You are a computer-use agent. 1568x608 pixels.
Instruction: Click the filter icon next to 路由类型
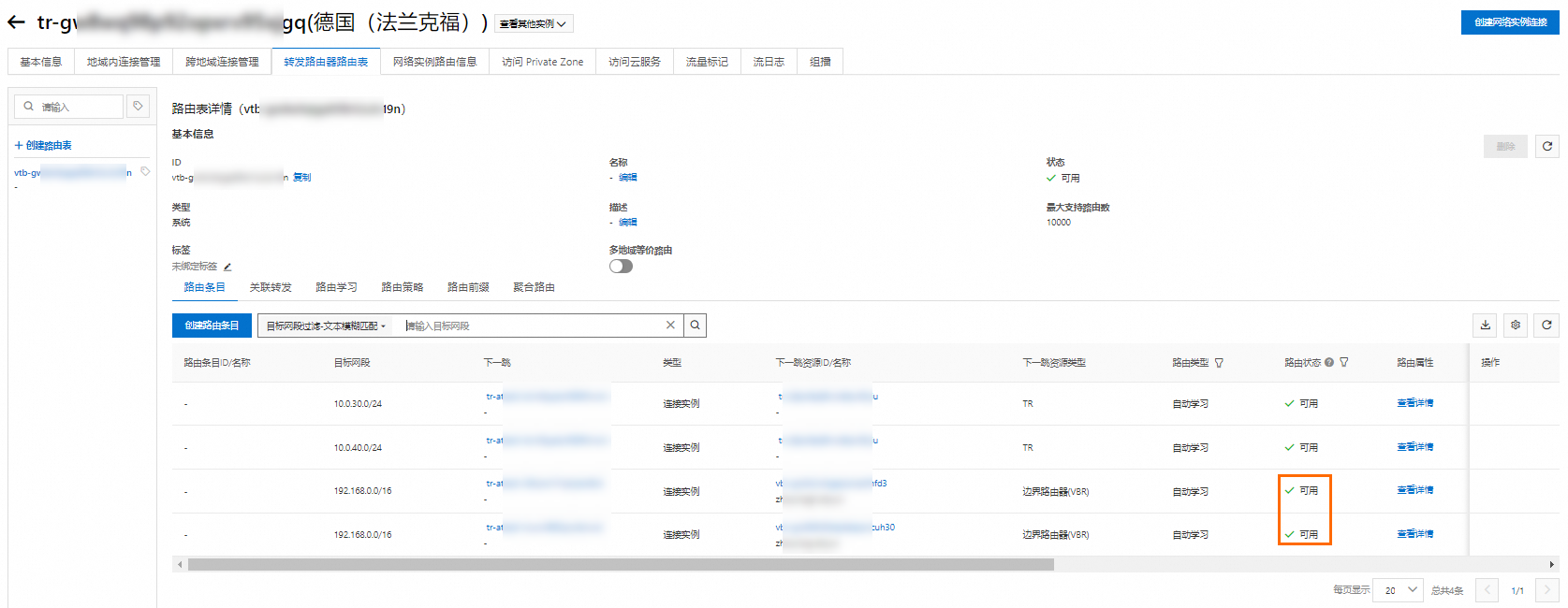pyautogui.click(x=1219, y=363)
